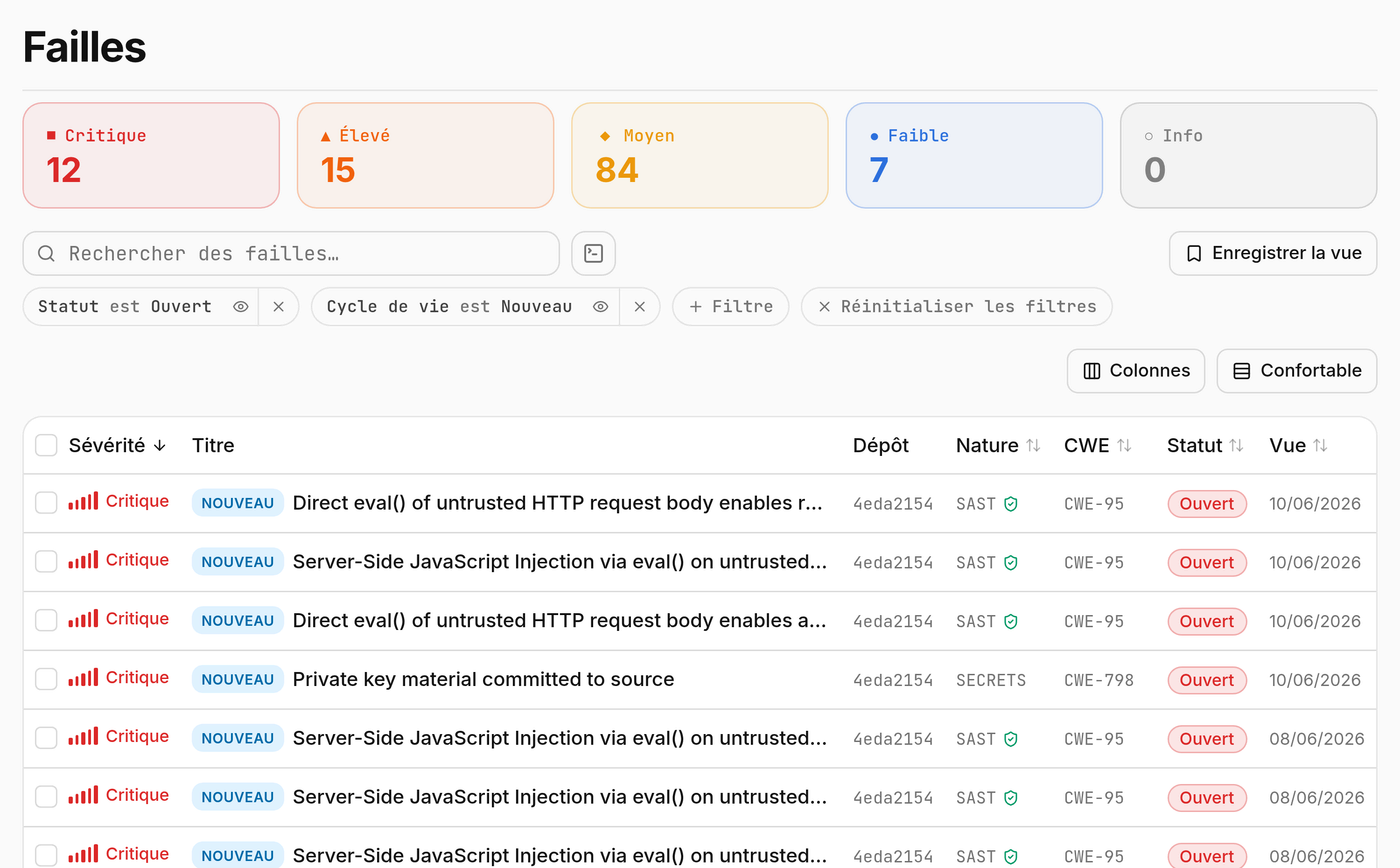Edit the Statut est Ouvert filter chip
The width and height of the screenshot is (1400, 868).
125,307
